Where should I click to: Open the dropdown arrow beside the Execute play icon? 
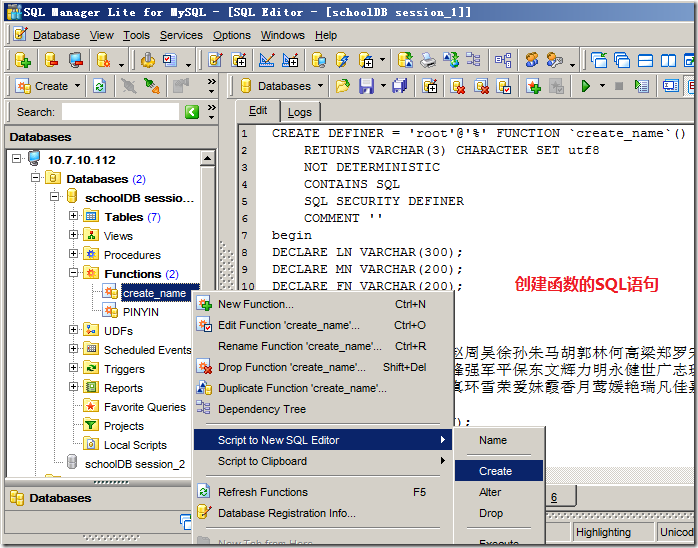(602, 85)
